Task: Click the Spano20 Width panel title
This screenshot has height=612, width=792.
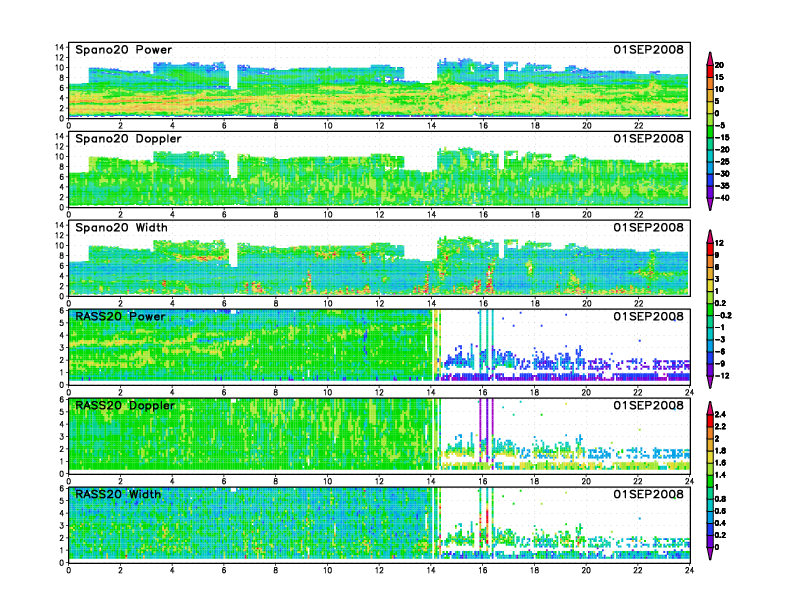Action: [x=121, y=228]
